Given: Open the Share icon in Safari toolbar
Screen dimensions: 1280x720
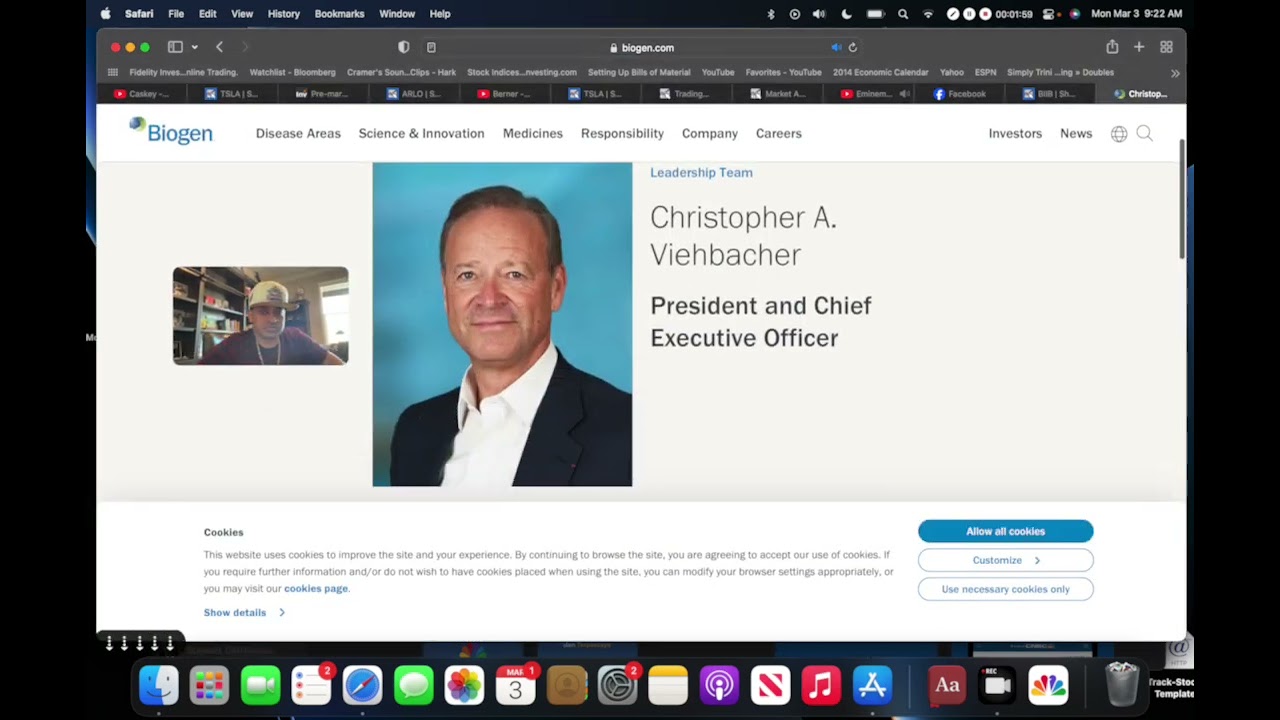Looking at the screenshot, I should [1112, 47].
